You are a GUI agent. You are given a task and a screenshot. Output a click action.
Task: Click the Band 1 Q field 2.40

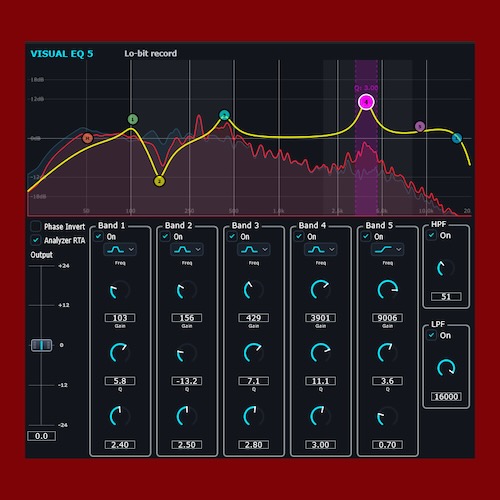pos(120,444)
